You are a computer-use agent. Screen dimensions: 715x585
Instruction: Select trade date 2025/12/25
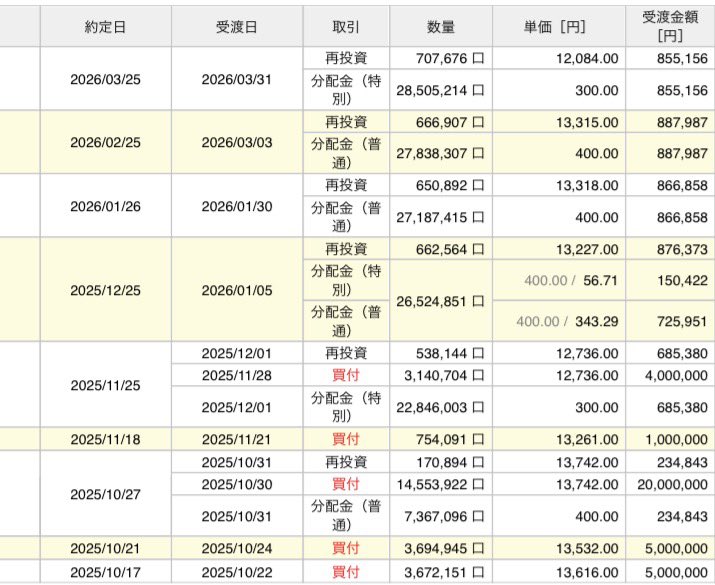(x=105, y=290)
